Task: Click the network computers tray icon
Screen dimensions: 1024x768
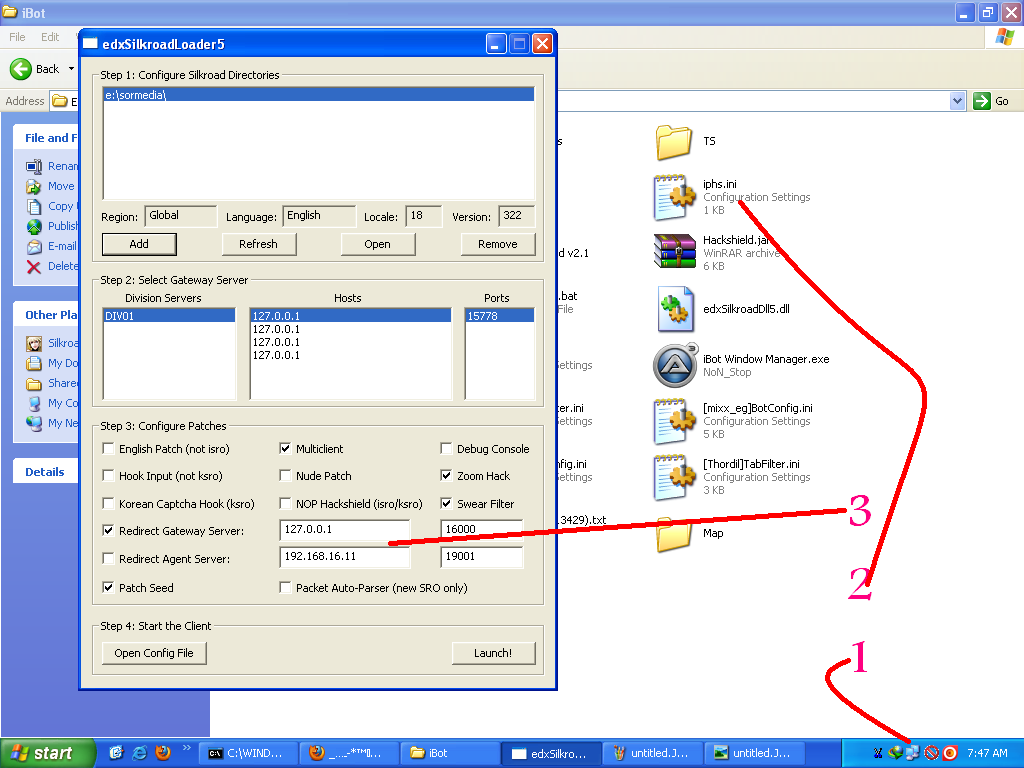Action: [x=912, y=753]
